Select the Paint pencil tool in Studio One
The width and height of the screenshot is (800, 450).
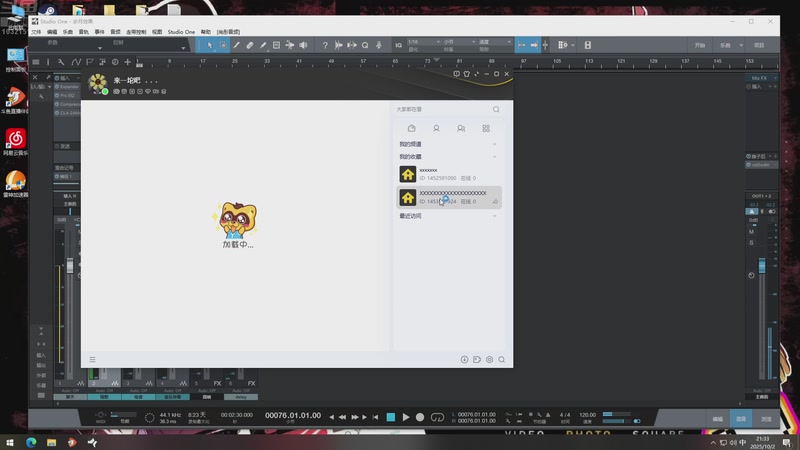263,45
